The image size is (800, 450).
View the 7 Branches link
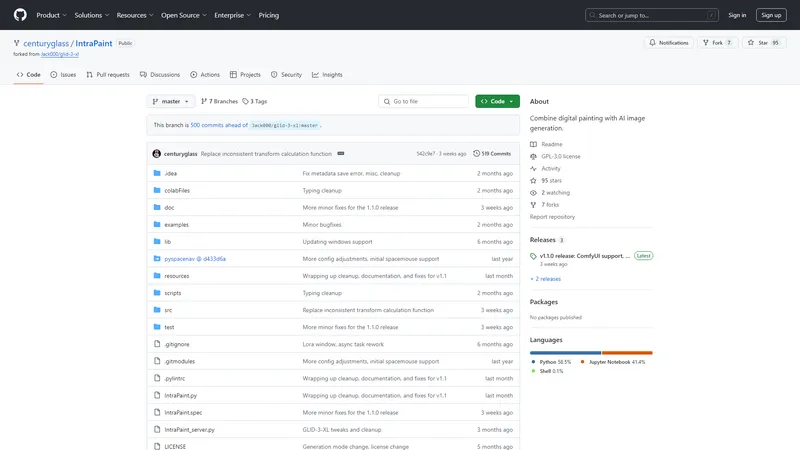pyautogui.click(x=219, y=102)
